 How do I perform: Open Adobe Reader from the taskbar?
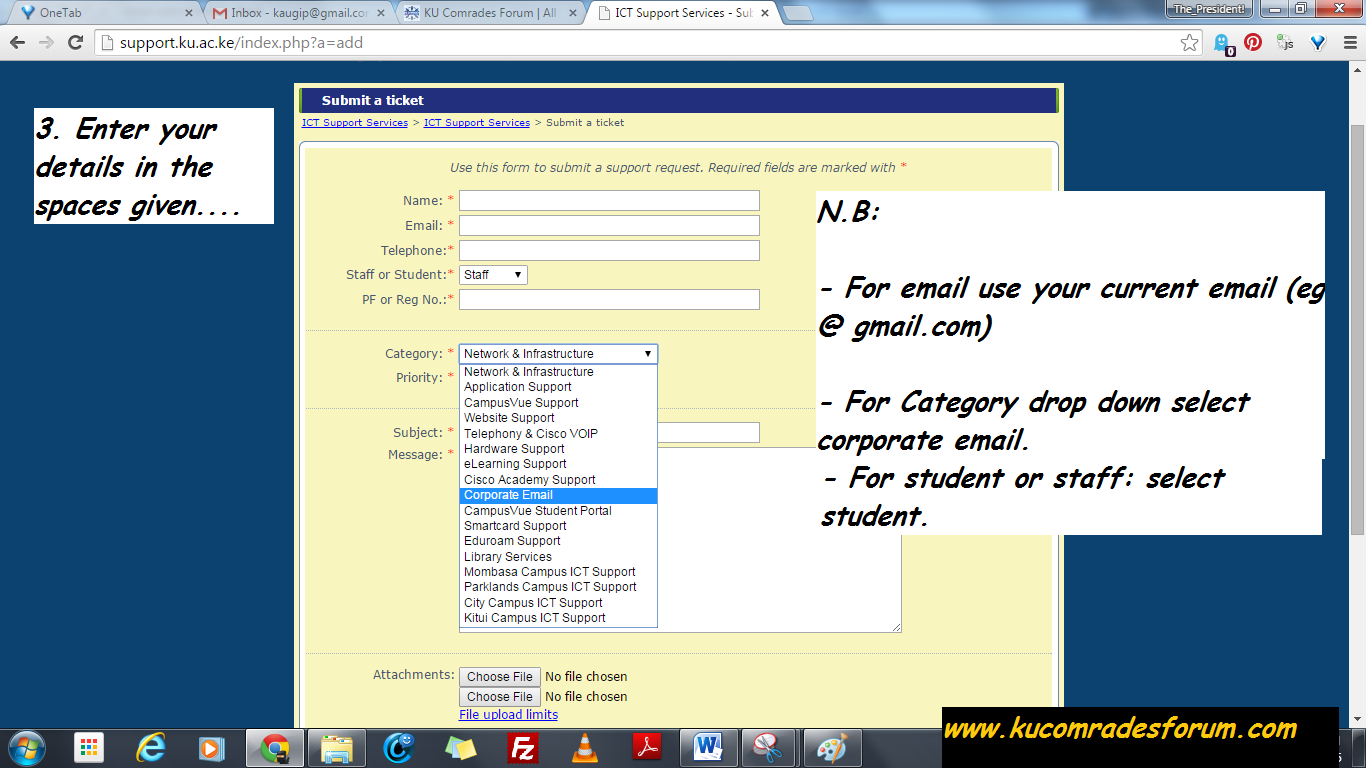[x=647, y=748]
